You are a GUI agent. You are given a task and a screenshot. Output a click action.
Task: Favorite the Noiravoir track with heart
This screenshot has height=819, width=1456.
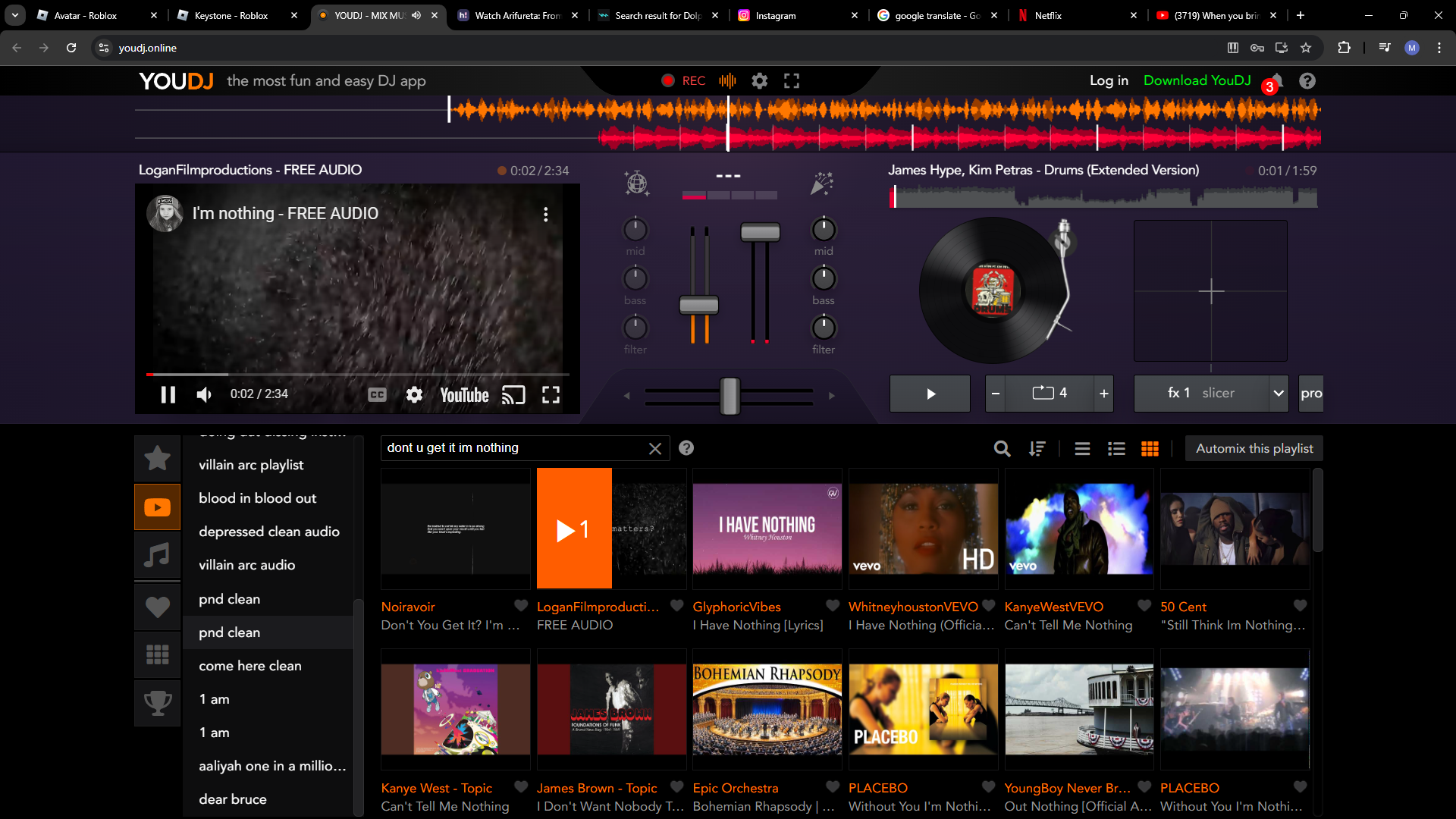(x=521, y=606)
